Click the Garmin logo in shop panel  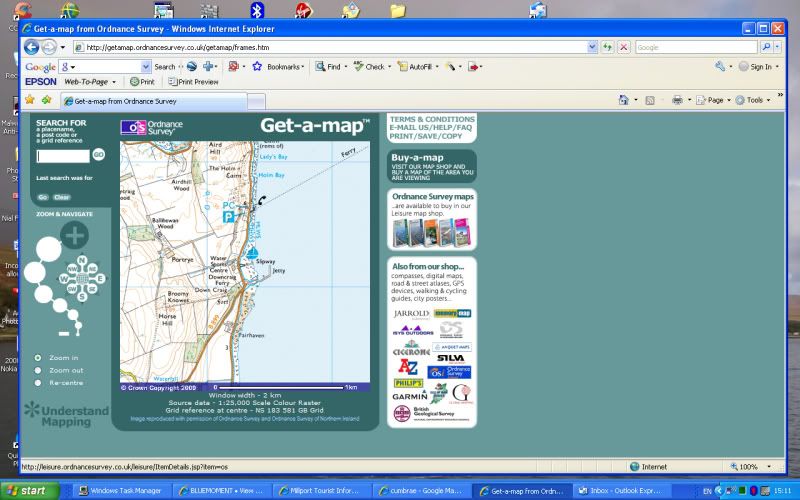(x=410, y=396)
